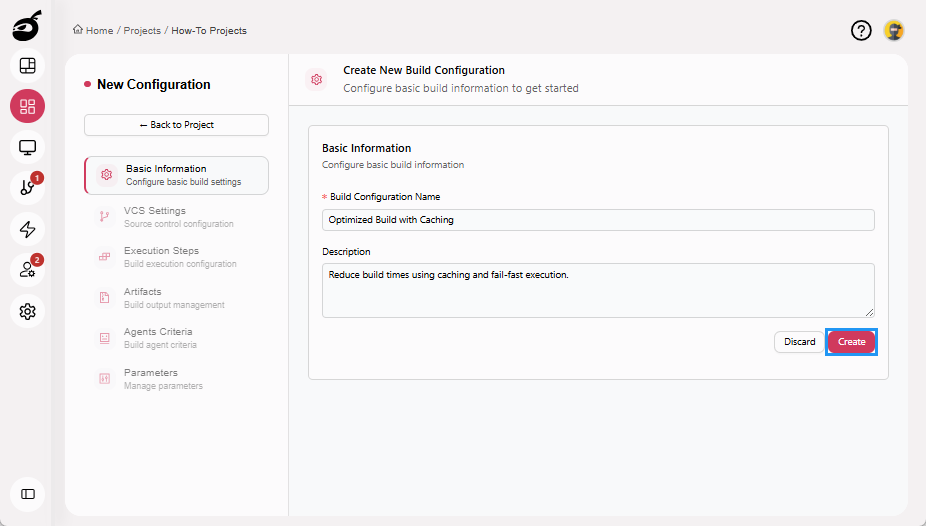Viewport: 926px width, 526px height.
Task: Open the user avatar profile menu
Action: (x=894, y=30)
